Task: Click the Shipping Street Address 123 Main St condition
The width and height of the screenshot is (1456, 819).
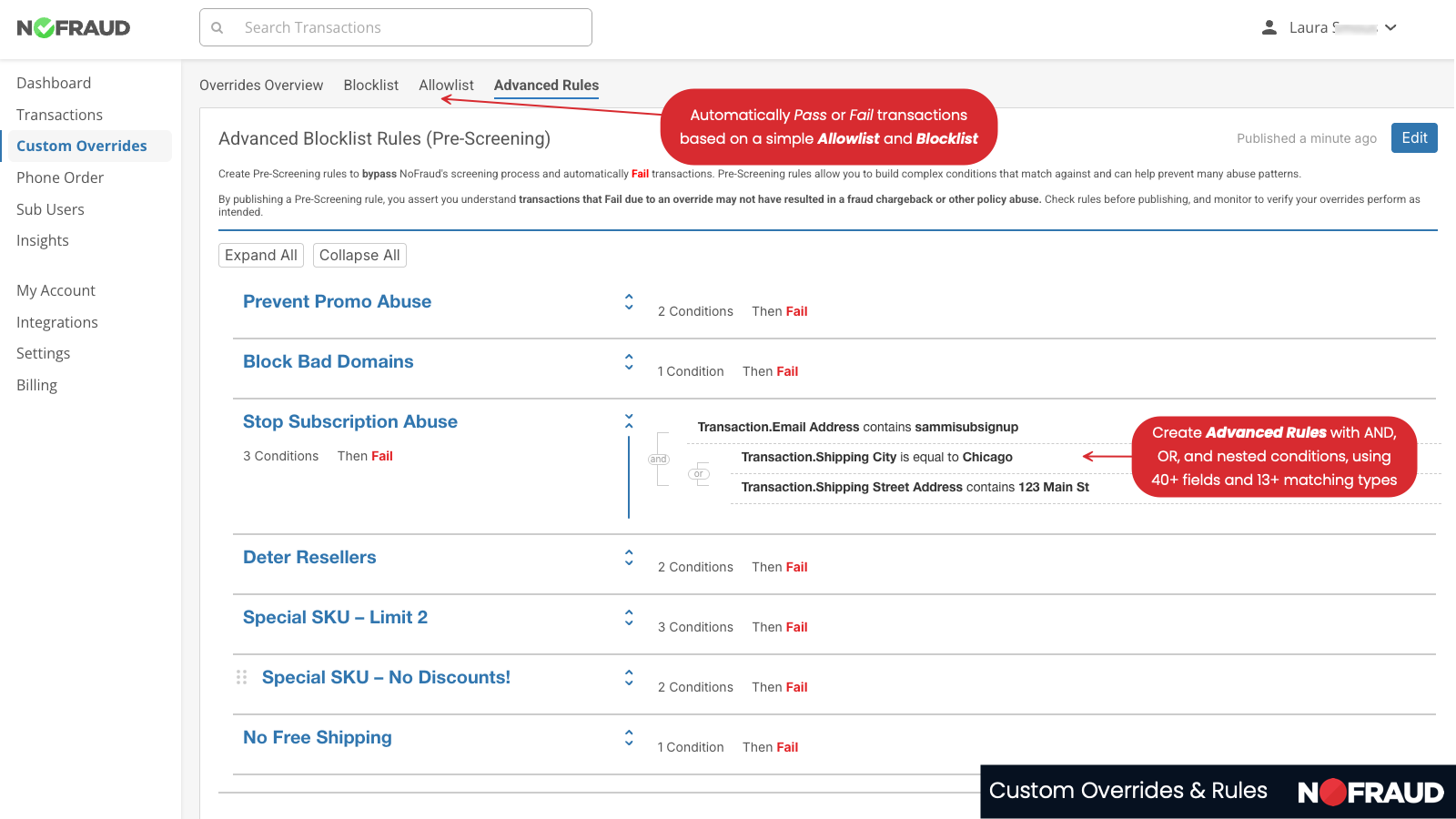Action: pyautogui.click(x=915, y=487)
